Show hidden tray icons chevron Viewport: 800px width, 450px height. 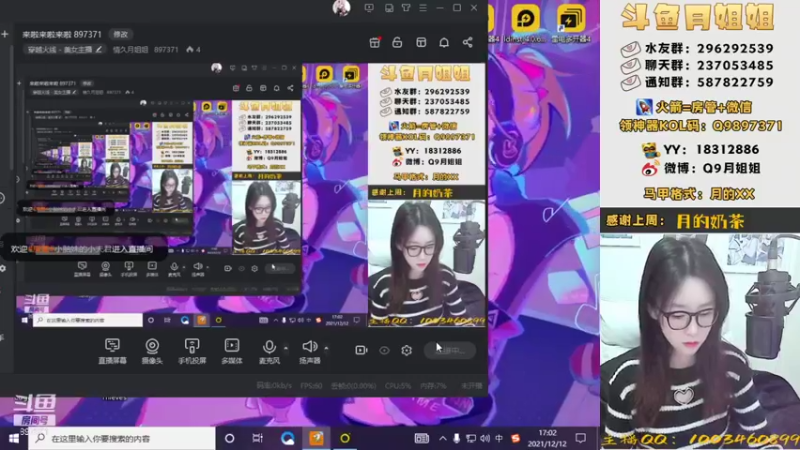[x=442, y=438]
